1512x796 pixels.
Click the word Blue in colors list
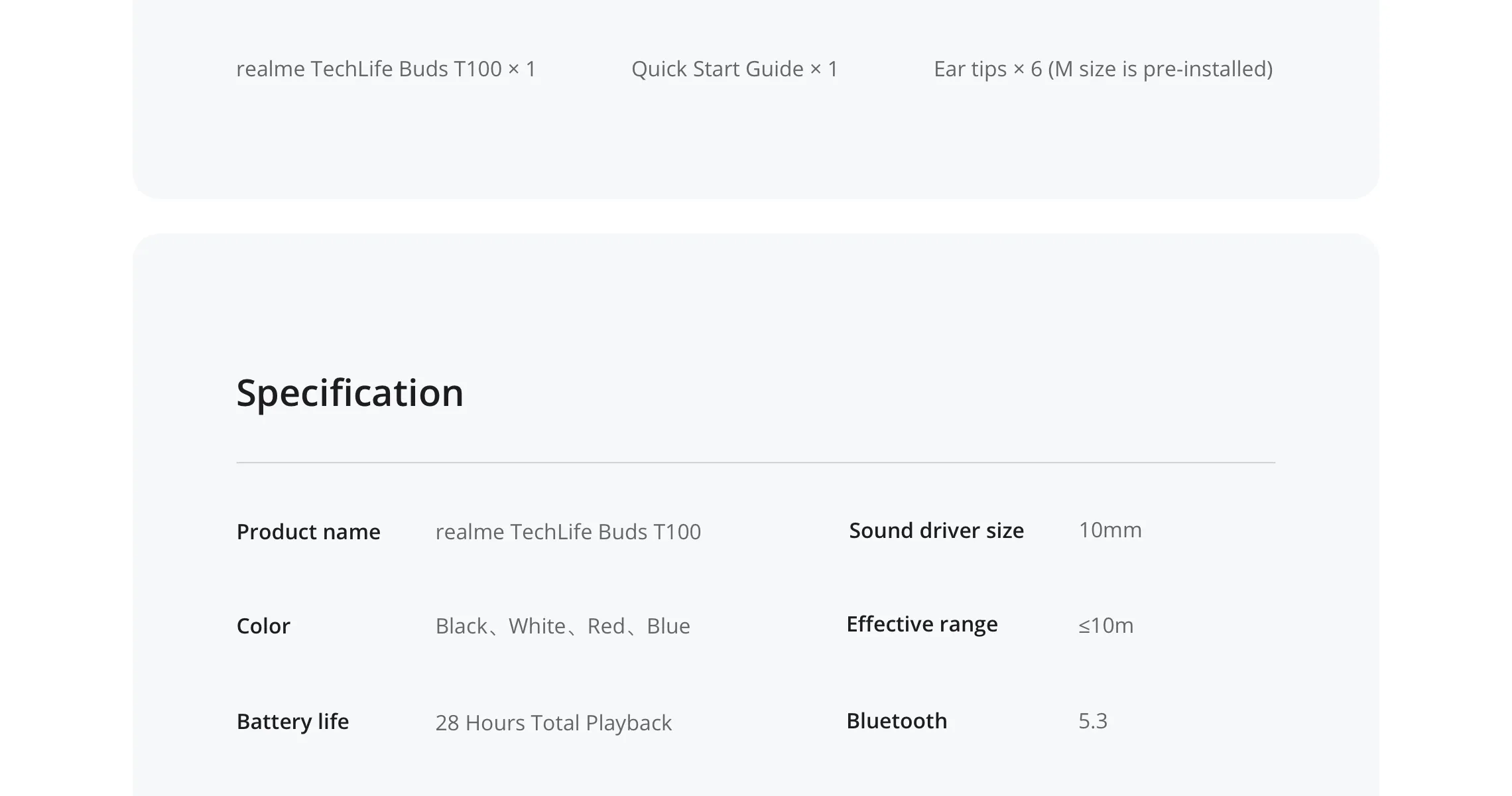pyautogui.click(x=668, y=626)
